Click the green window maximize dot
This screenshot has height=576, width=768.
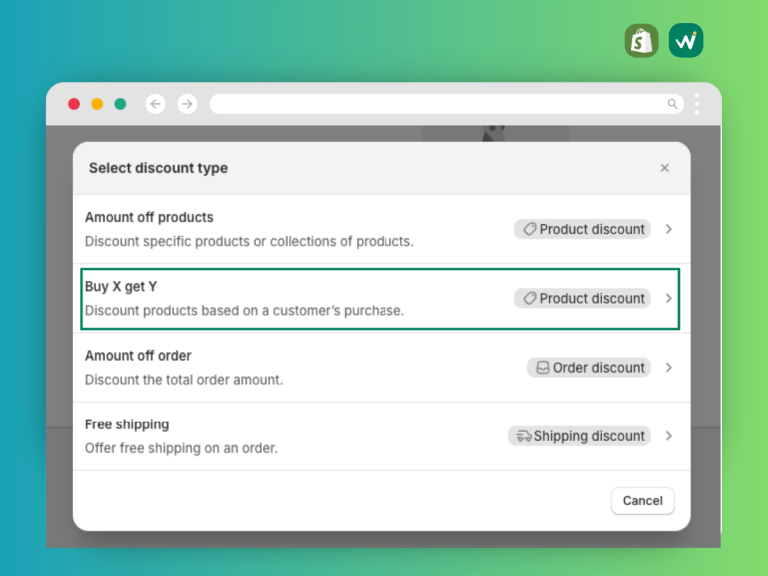[120, 104]
